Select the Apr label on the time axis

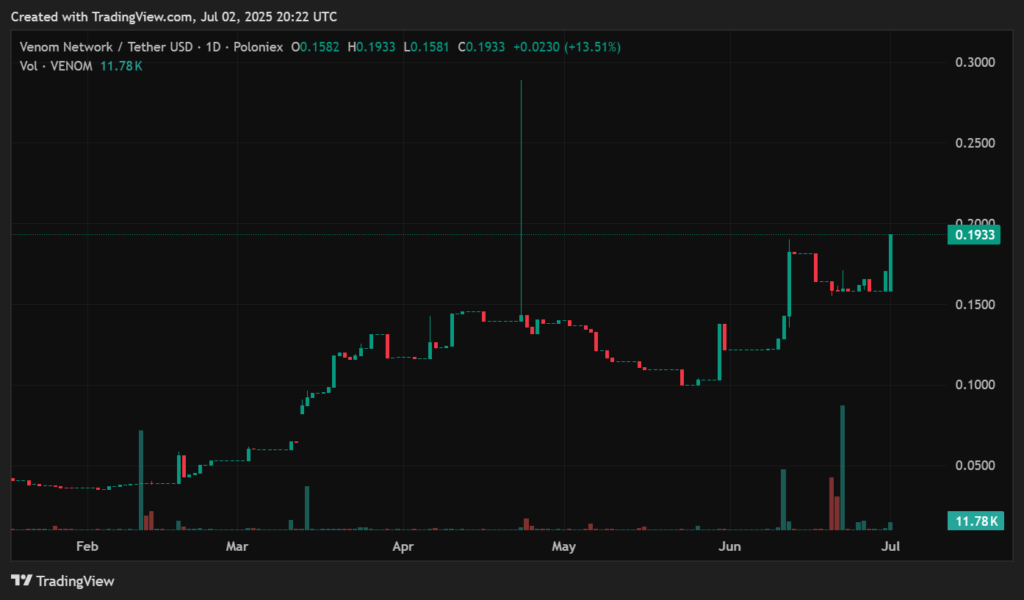[x=403, y=547]
